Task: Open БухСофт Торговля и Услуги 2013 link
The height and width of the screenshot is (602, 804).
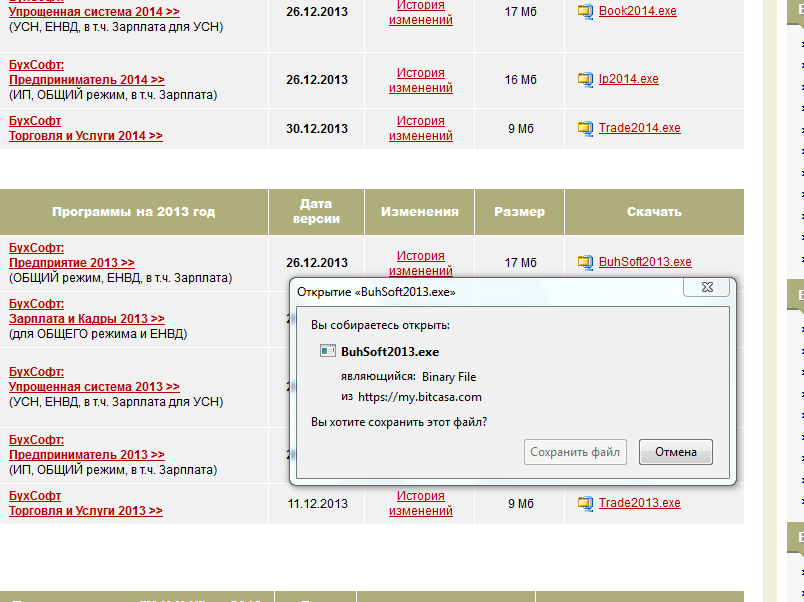Action: click(x=86, y=504)
